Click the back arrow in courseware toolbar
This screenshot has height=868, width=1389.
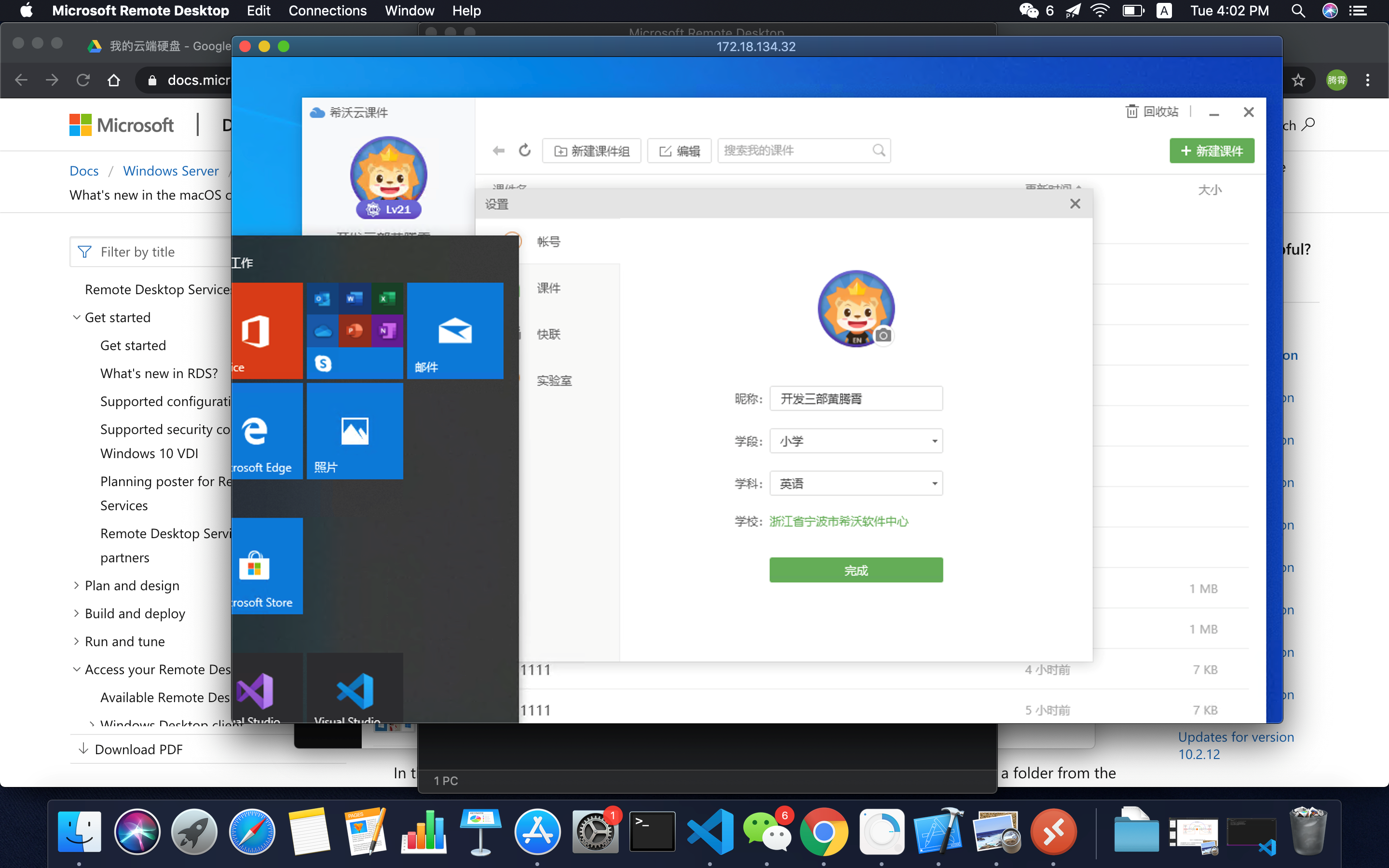coord(498,150)
